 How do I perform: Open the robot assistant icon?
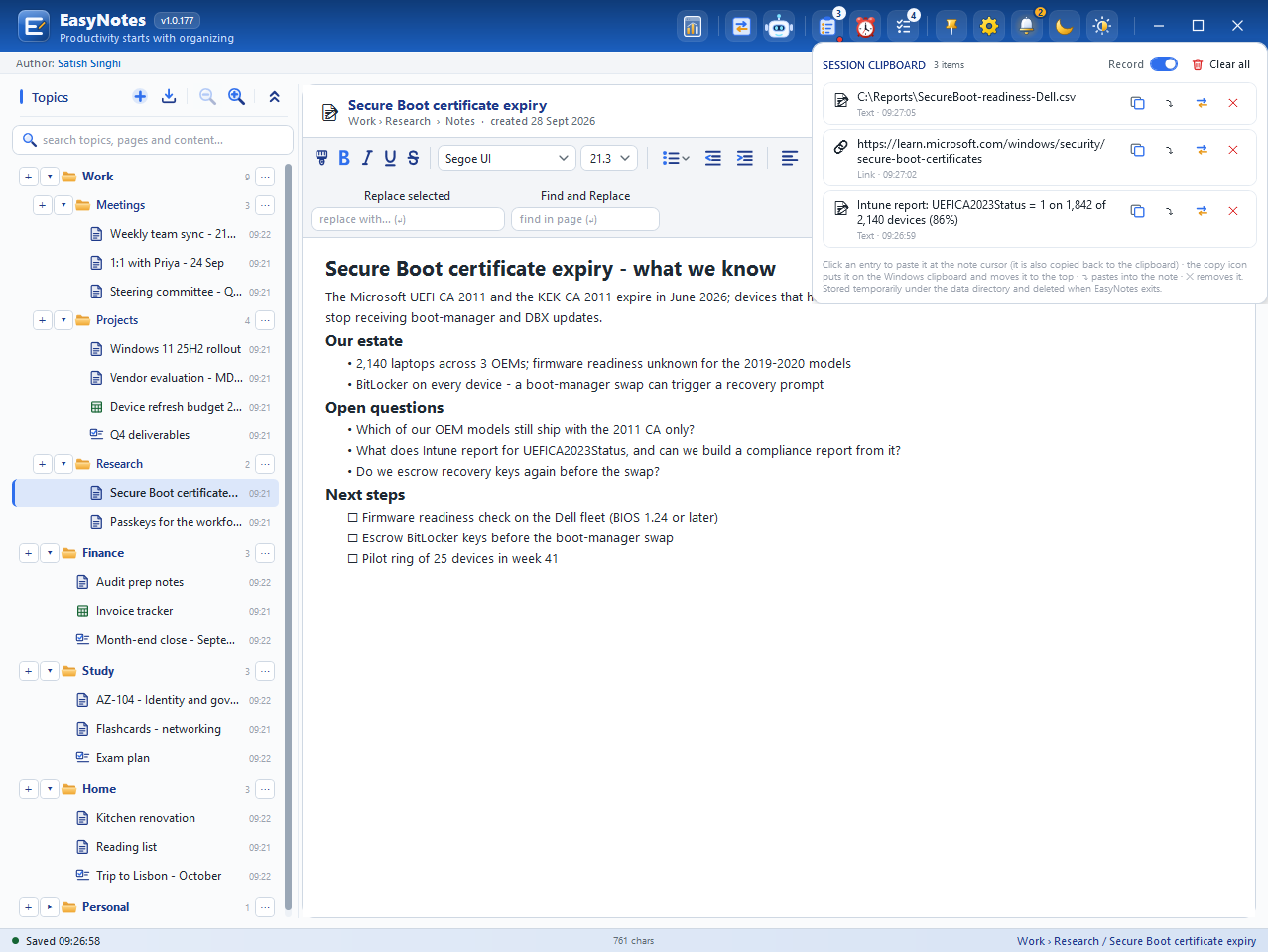click(779, 26)
